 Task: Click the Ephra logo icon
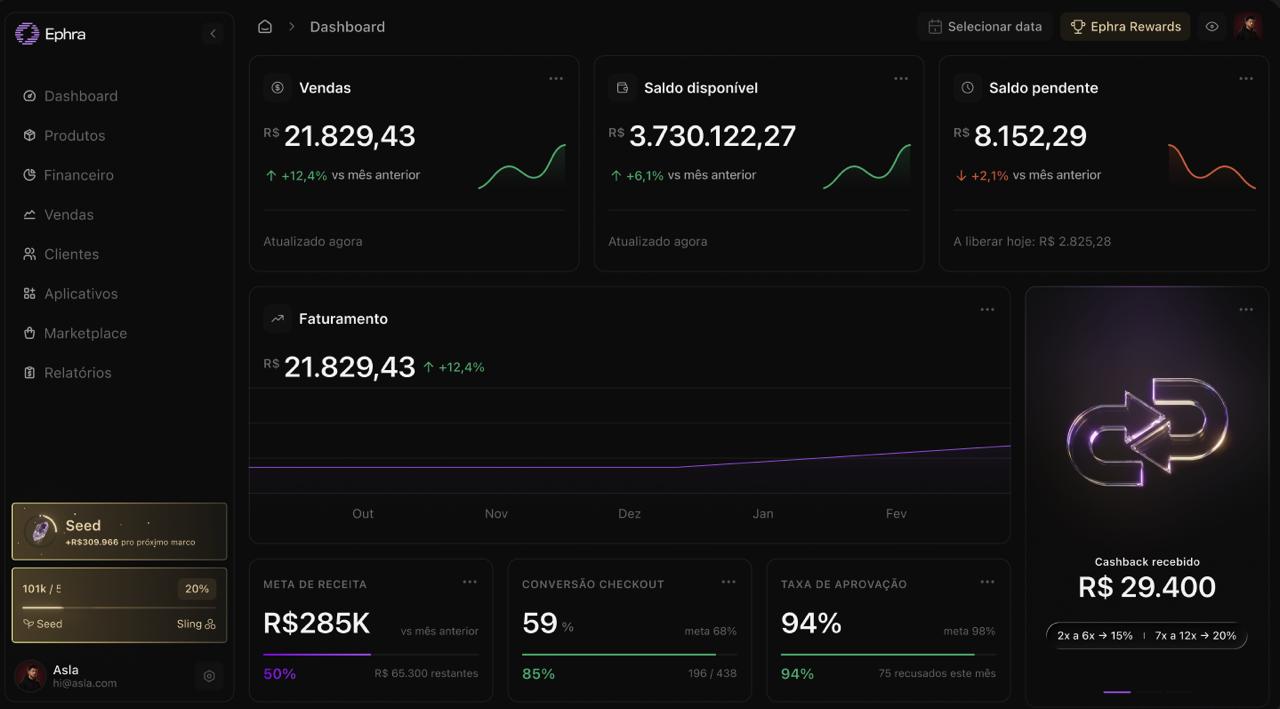[x=27, y=34]
